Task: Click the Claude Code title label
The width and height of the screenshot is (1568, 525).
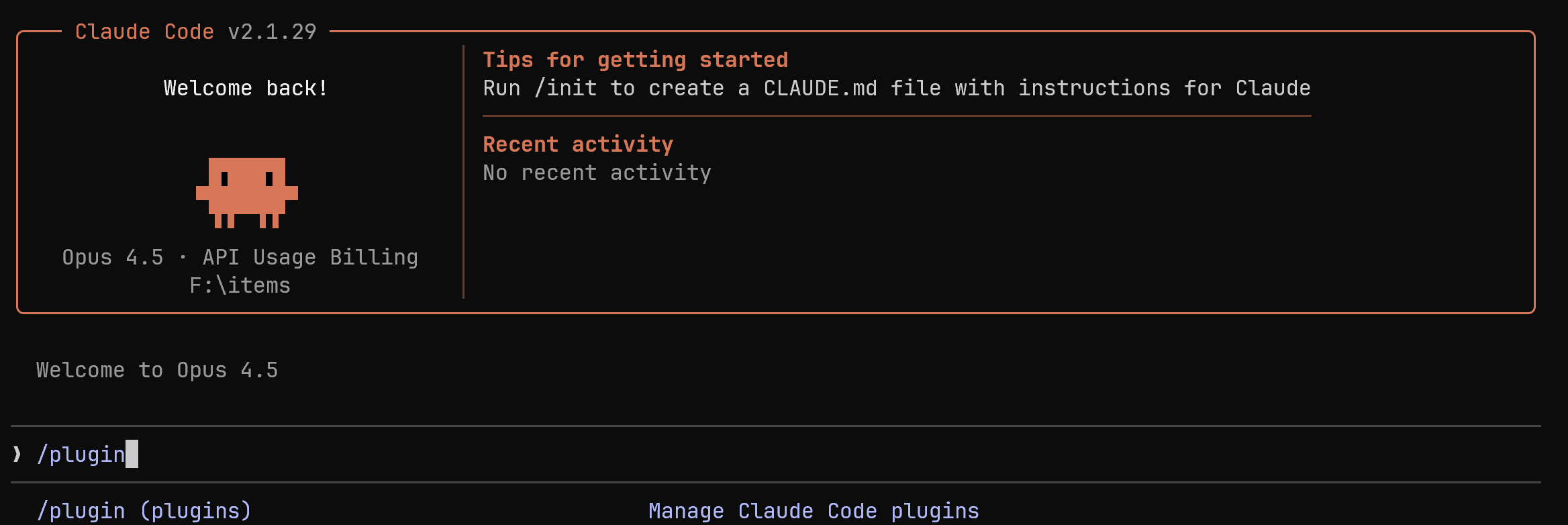Action: (144, 32)
